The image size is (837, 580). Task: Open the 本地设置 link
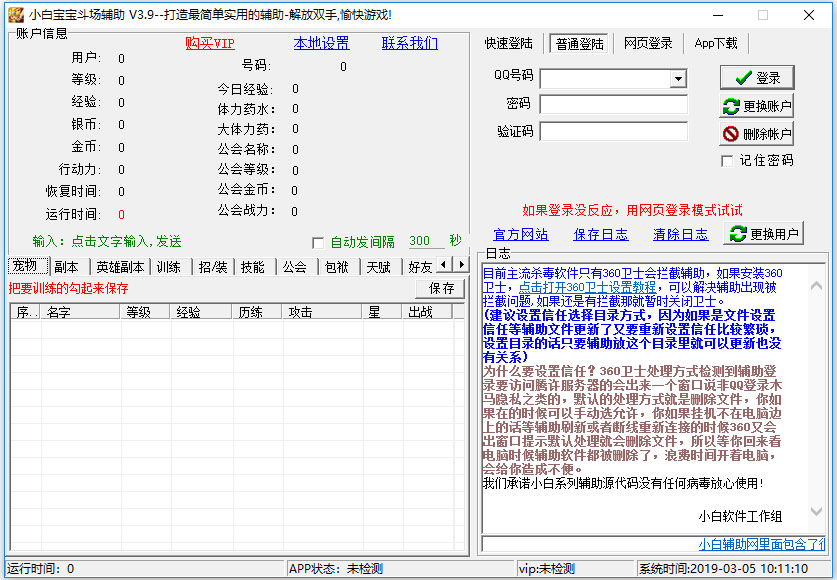point(321,43)
